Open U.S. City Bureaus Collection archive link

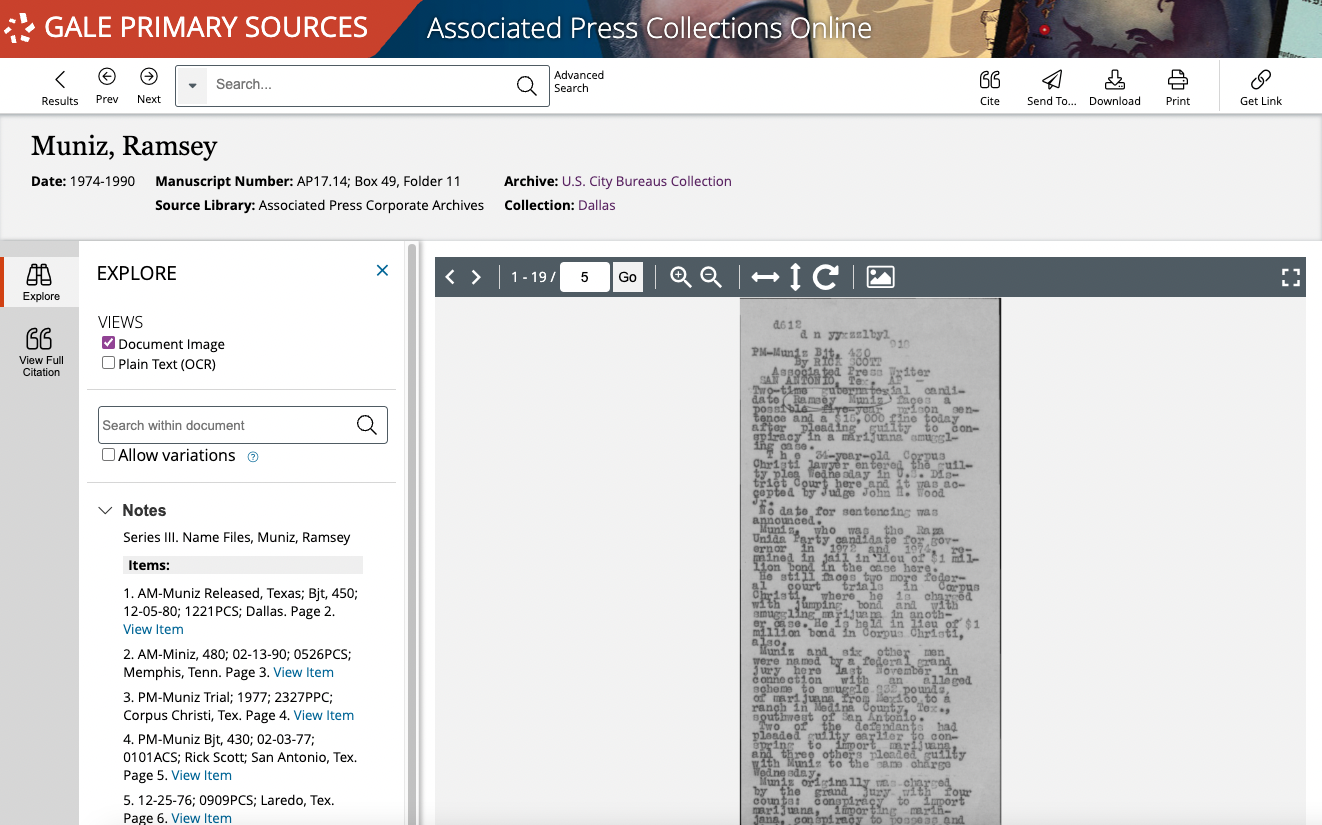click(647, 181)
